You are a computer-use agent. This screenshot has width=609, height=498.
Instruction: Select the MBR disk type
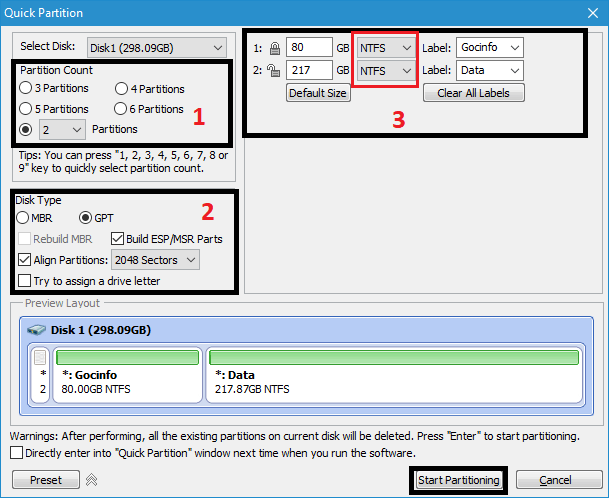pyautogui.click(x=23, y=217)
